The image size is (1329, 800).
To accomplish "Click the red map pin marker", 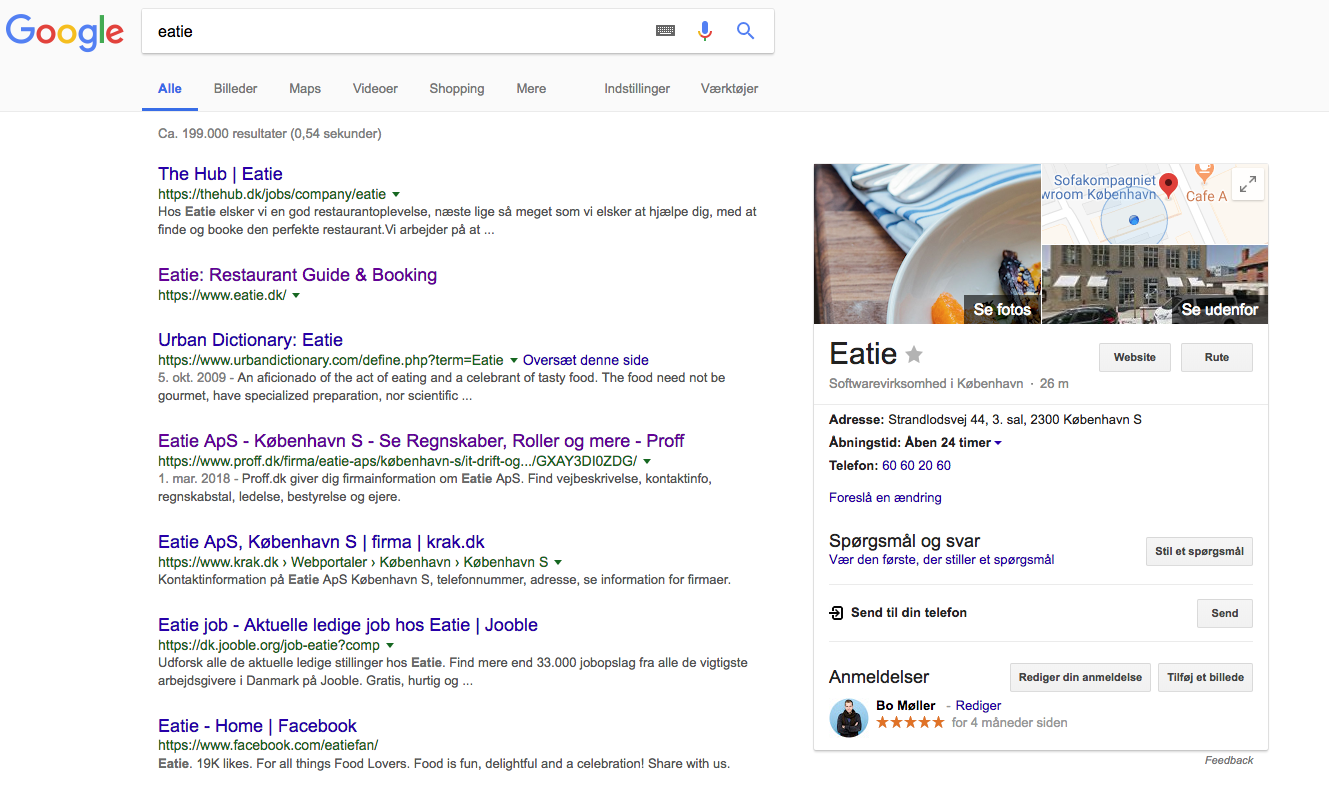I will pos(1168,184).
